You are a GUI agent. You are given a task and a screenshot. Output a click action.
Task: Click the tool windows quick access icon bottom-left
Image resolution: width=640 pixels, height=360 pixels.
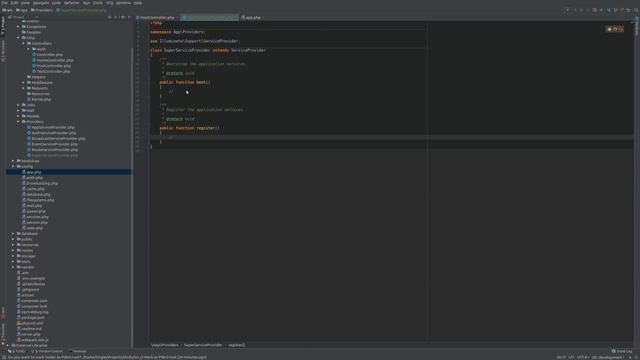click(x=3, y=357)
